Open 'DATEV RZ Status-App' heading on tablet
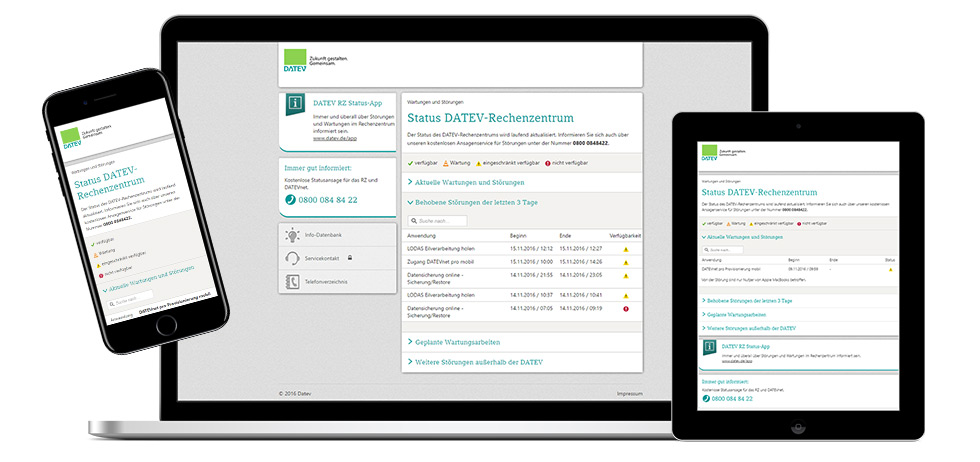980x462 pixels. [746, 346]
